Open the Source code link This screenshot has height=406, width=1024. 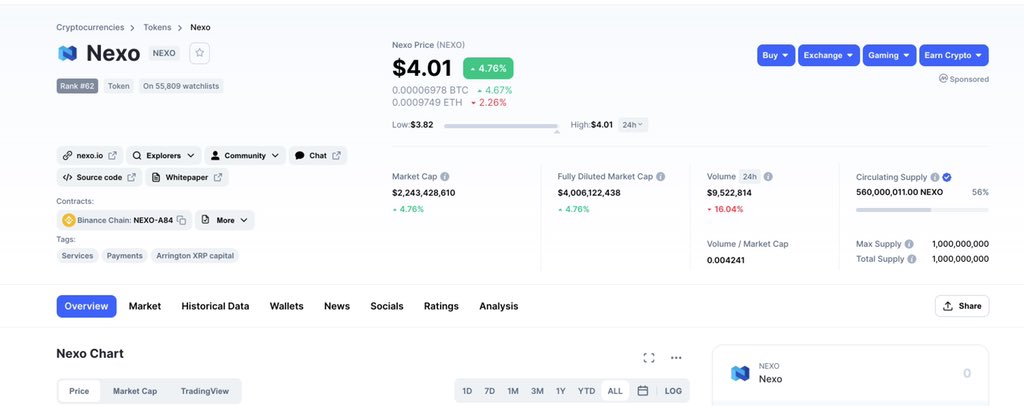(99, 177)
